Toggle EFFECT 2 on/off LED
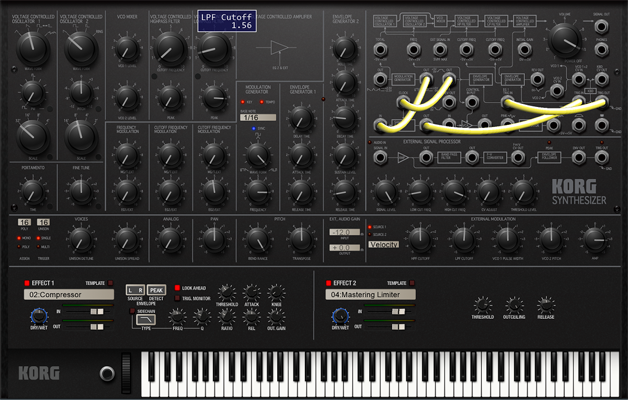Image resolution: width=628 pixels, height=400 pixels. (x=328, y=283)
